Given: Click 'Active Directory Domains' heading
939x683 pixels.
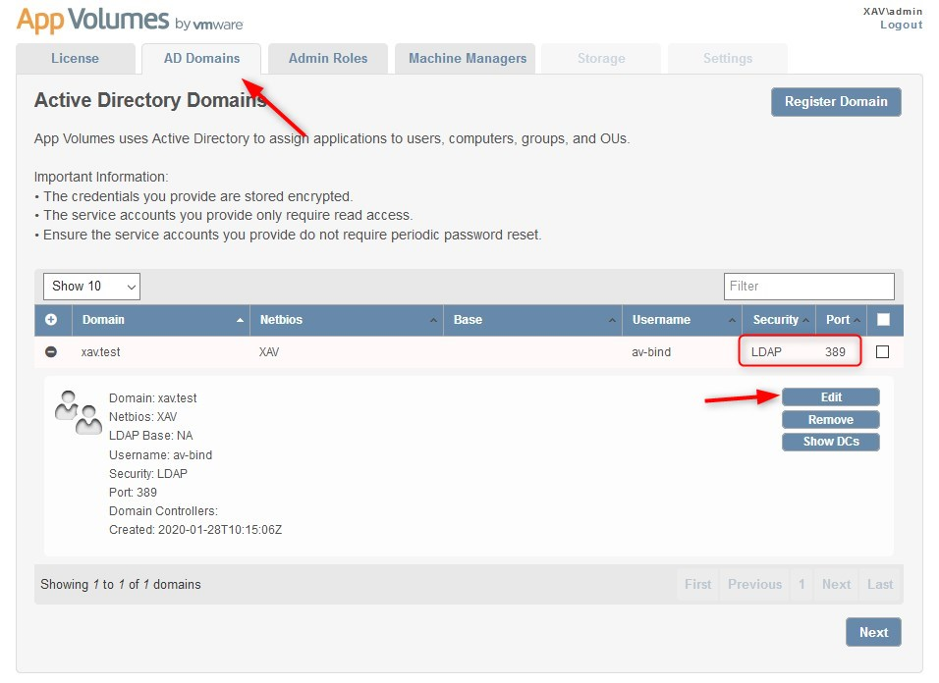Looking at the screenshot, I should click(x=150, y=100).
